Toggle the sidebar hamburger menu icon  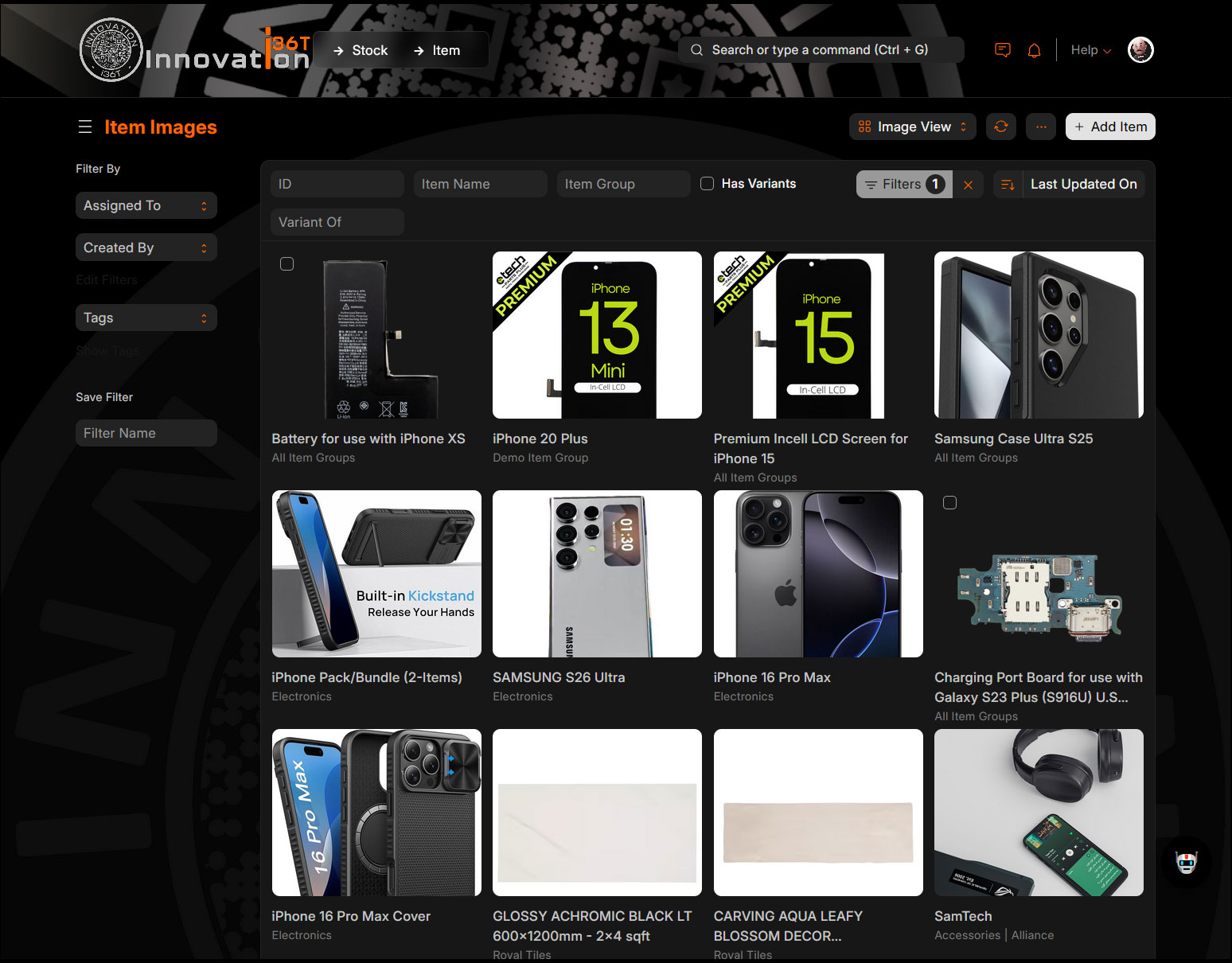(85, 127)
